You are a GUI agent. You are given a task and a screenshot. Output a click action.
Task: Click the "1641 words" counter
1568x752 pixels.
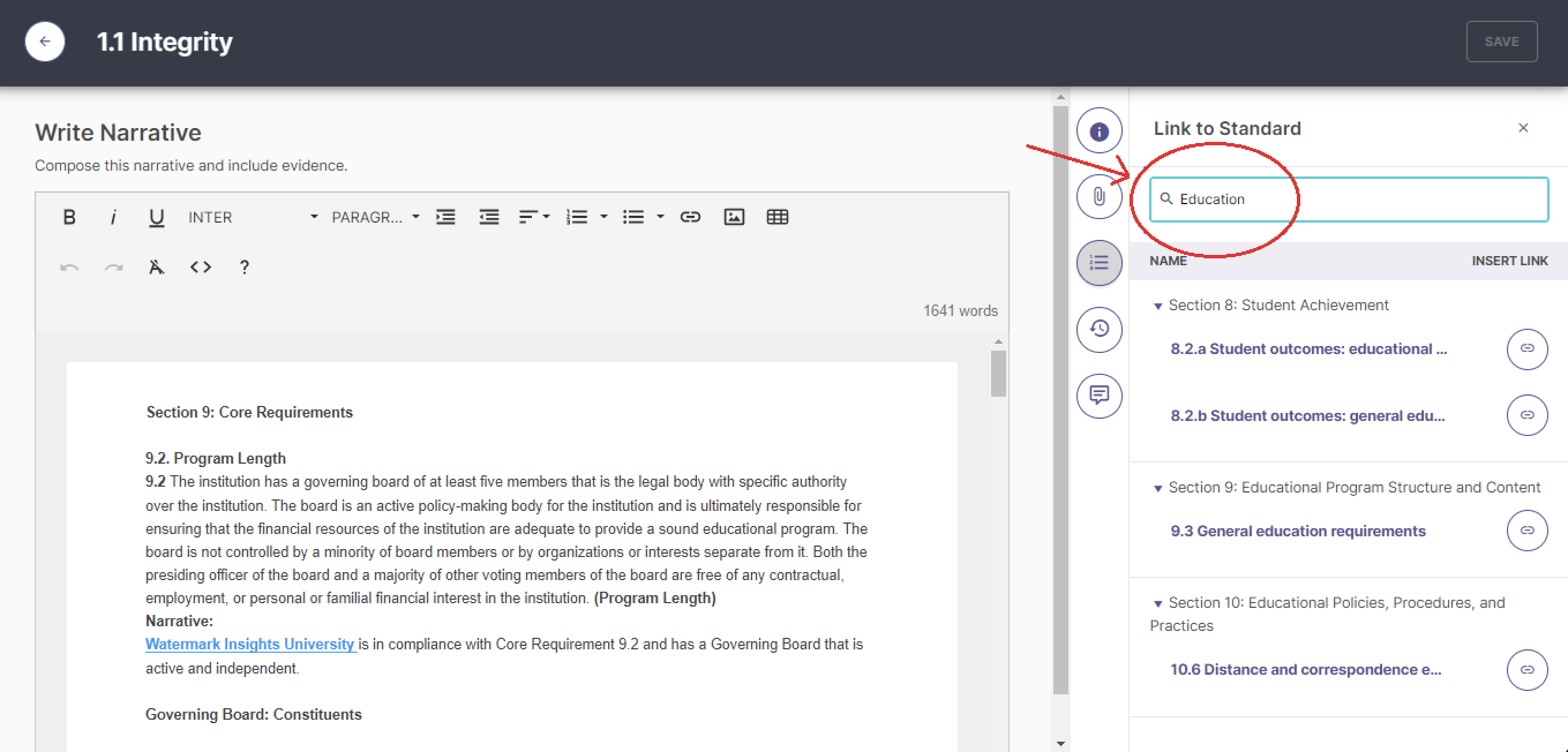(x=960, y=311)
